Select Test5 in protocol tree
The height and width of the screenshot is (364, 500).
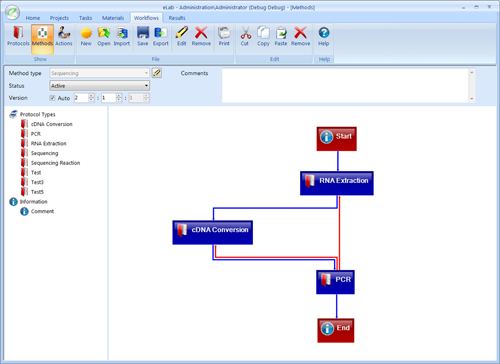tap(37, 192)
